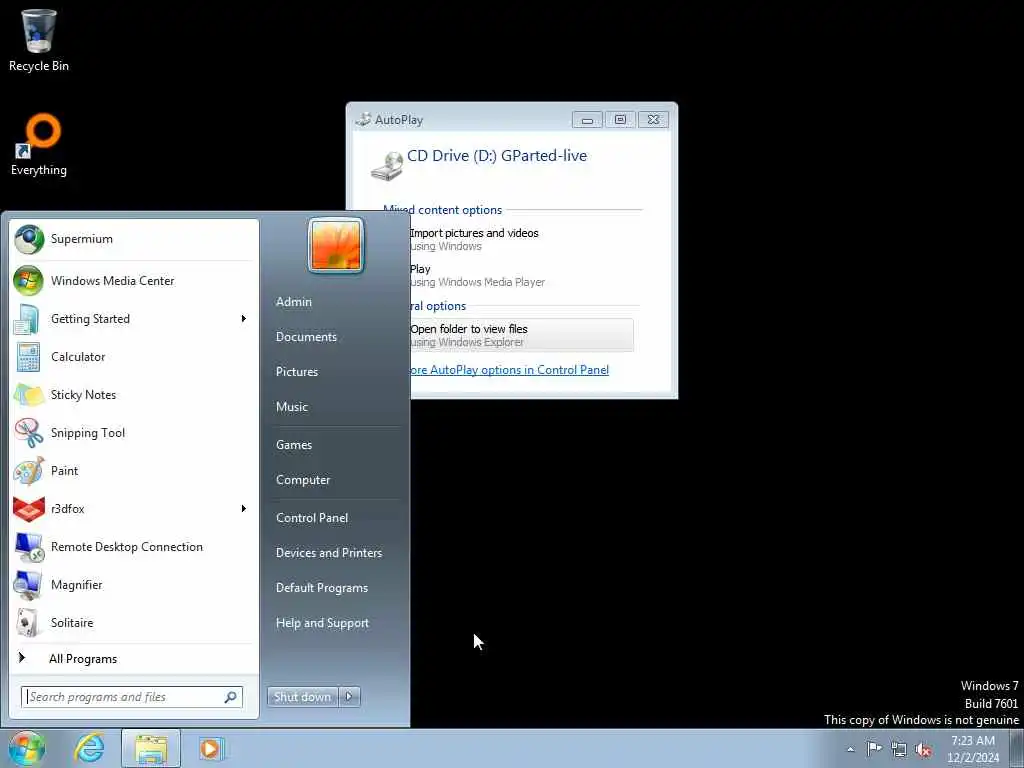This screenshot has width=1024, height=768.
Task: Launch Windows Media Player from taskbar
Action: click(x=212, y=748)
